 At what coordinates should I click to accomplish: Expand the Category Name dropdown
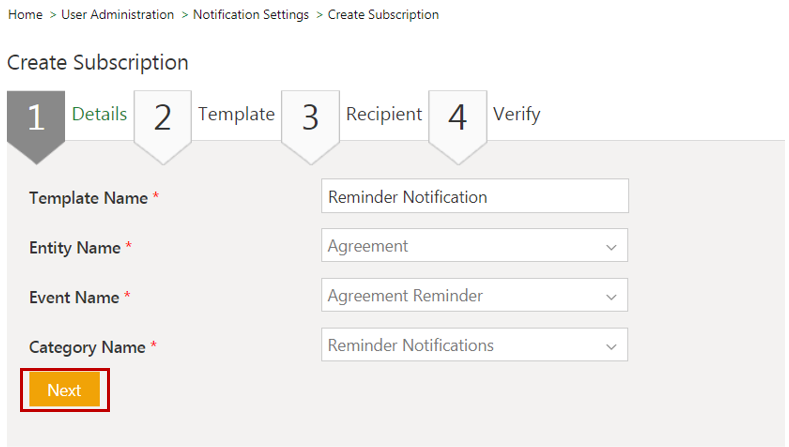(x=475, y=346)
